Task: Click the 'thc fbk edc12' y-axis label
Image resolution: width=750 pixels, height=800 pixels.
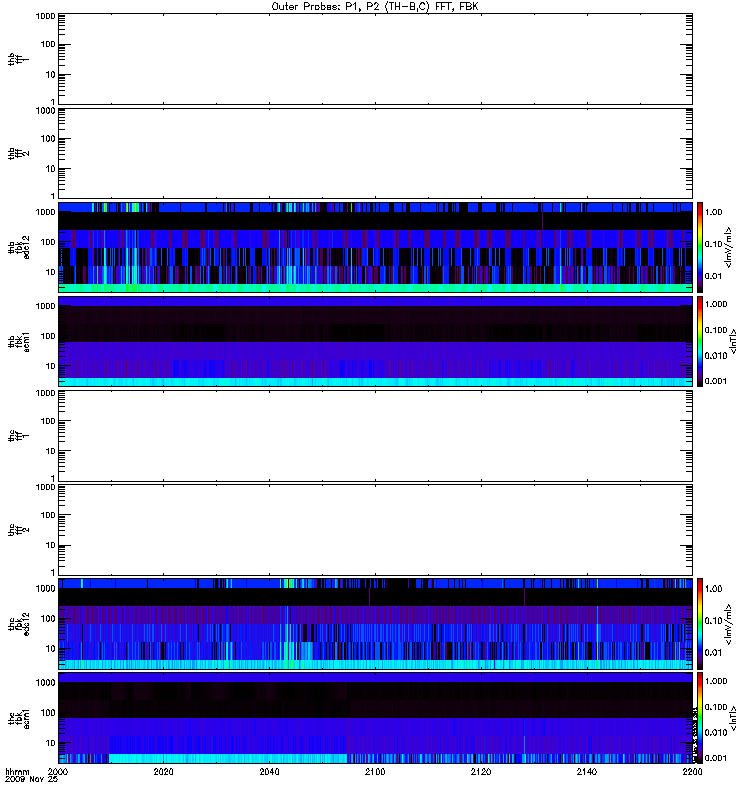Action: pyautogui.click(x=18, y=624)
